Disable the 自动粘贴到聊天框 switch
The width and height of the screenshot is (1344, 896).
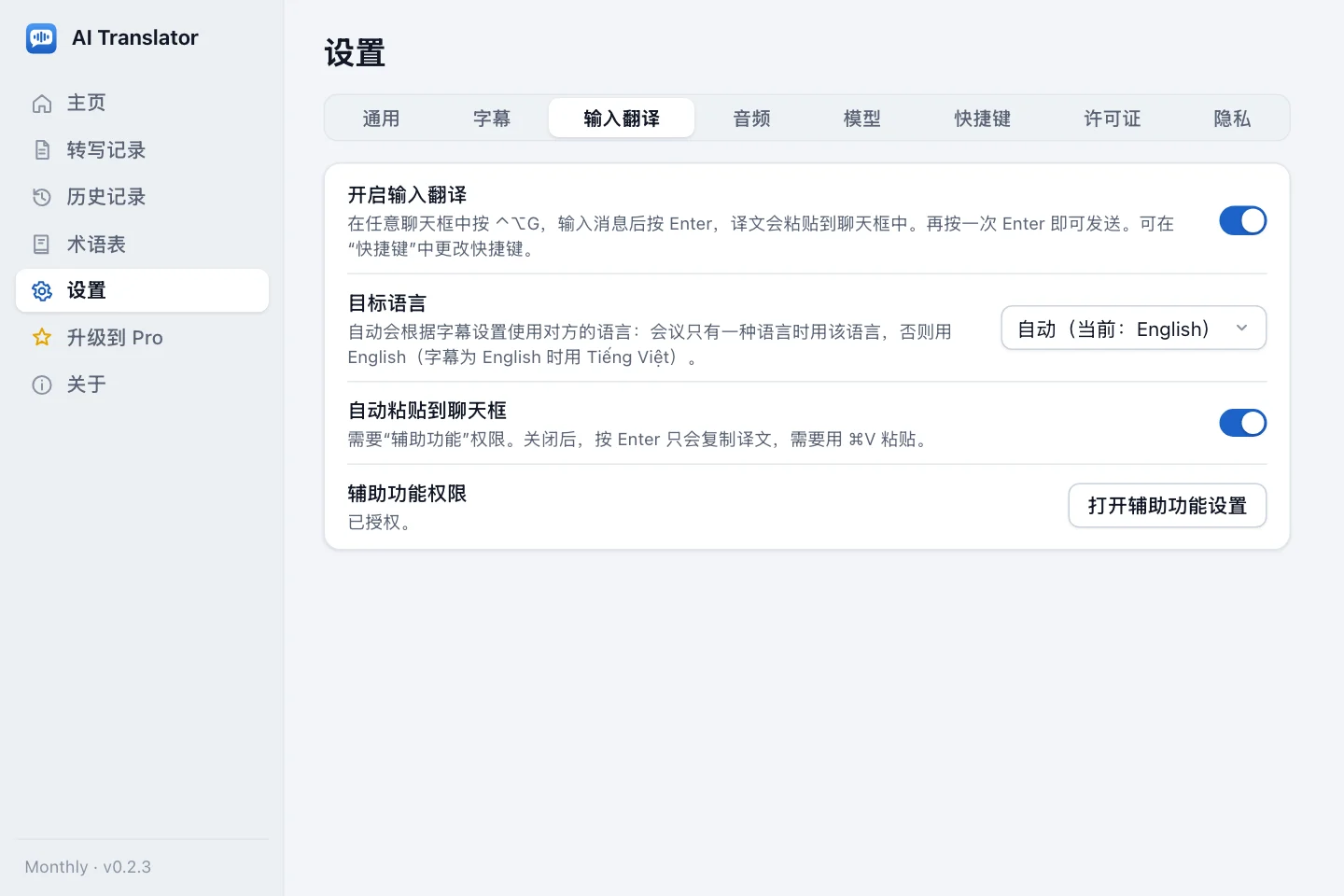click(1242, 423)
